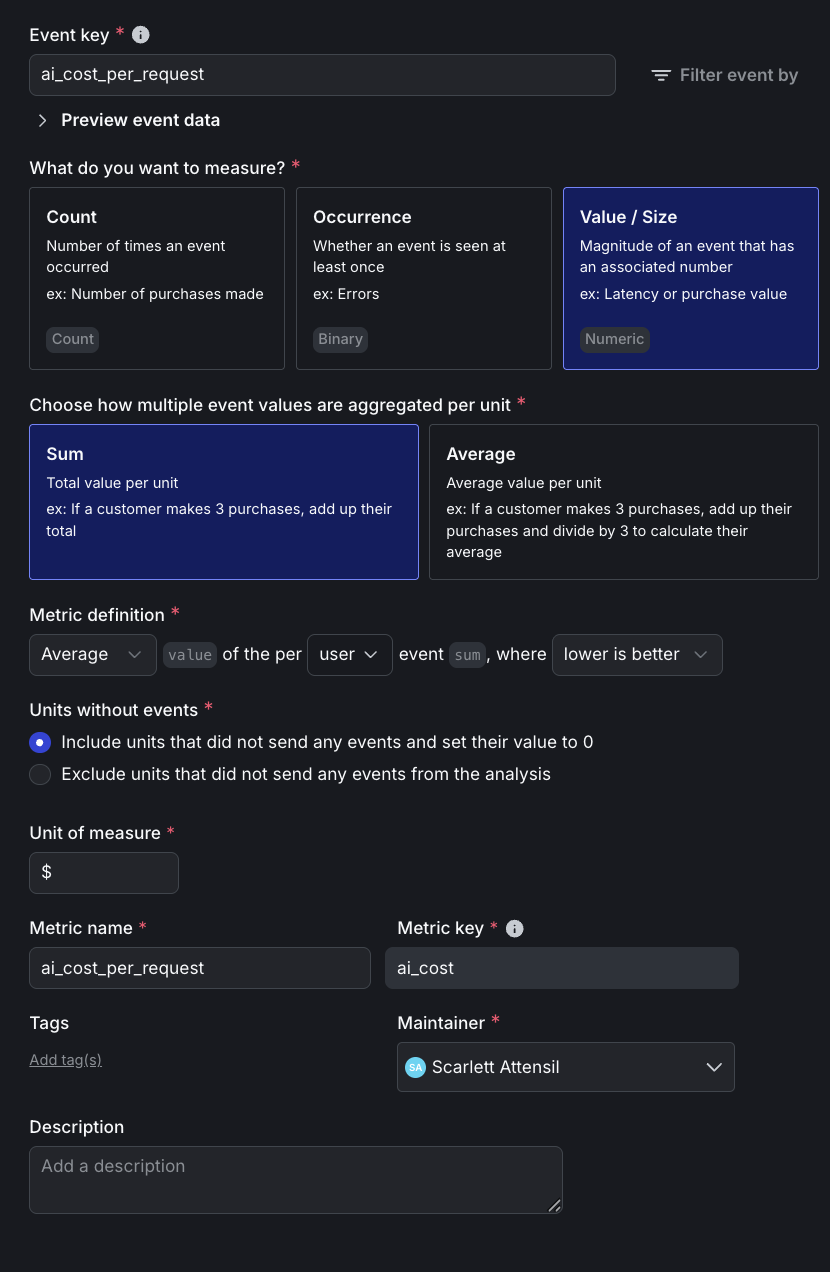Click the Event key info icon

pyautogui.click(x=141, y=35)
